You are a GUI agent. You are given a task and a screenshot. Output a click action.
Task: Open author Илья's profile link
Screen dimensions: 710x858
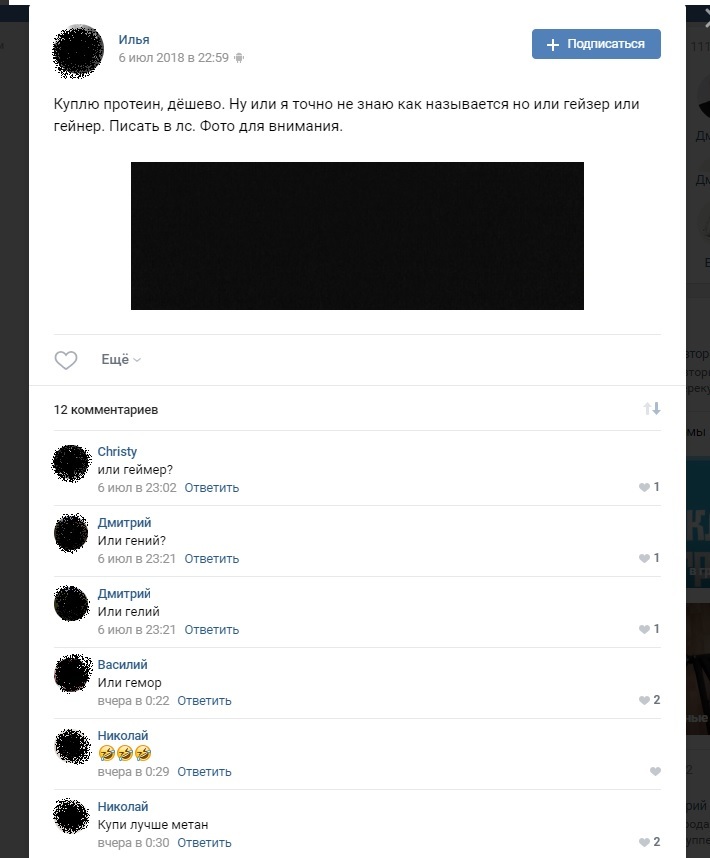[134, 39]
